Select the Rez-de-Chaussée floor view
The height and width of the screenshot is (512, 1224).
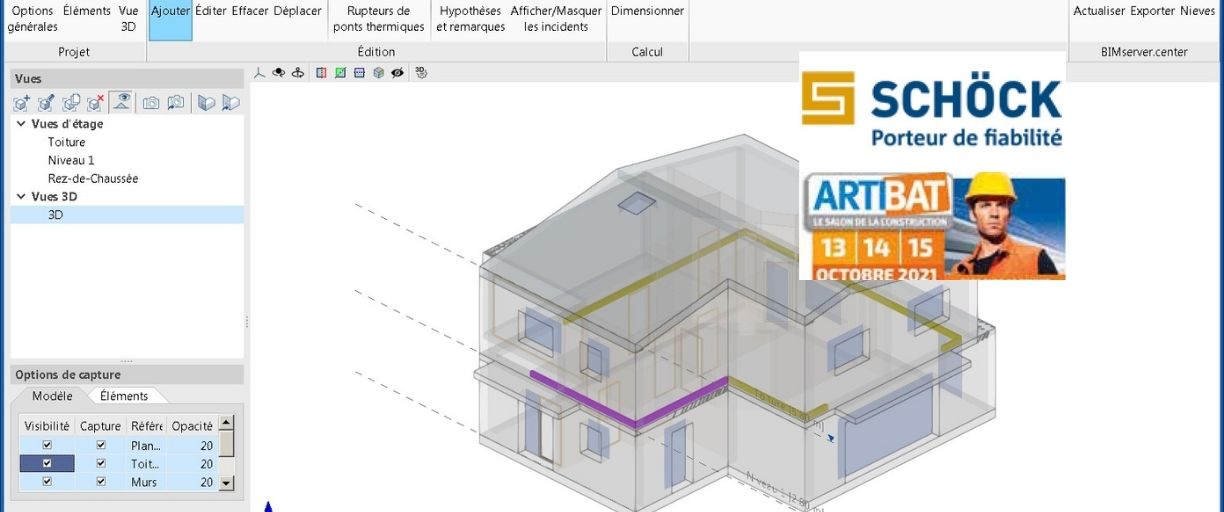93,178
